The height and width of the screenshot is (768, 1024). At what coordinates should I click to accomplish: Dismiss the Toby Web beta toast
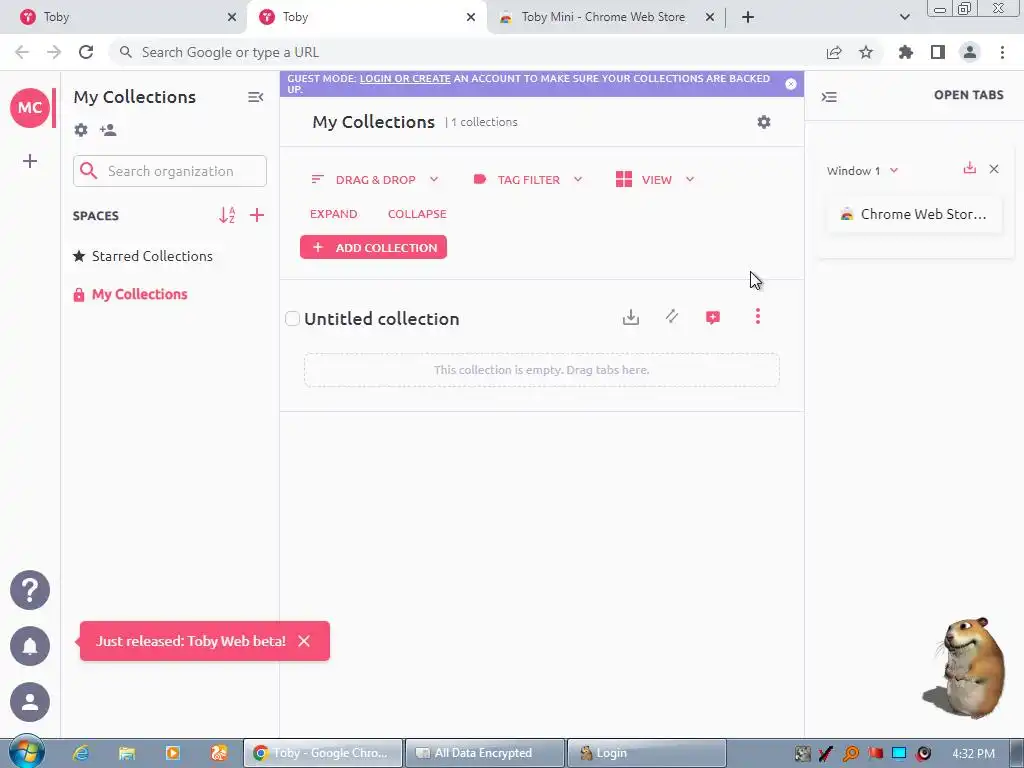coord(304,641)
